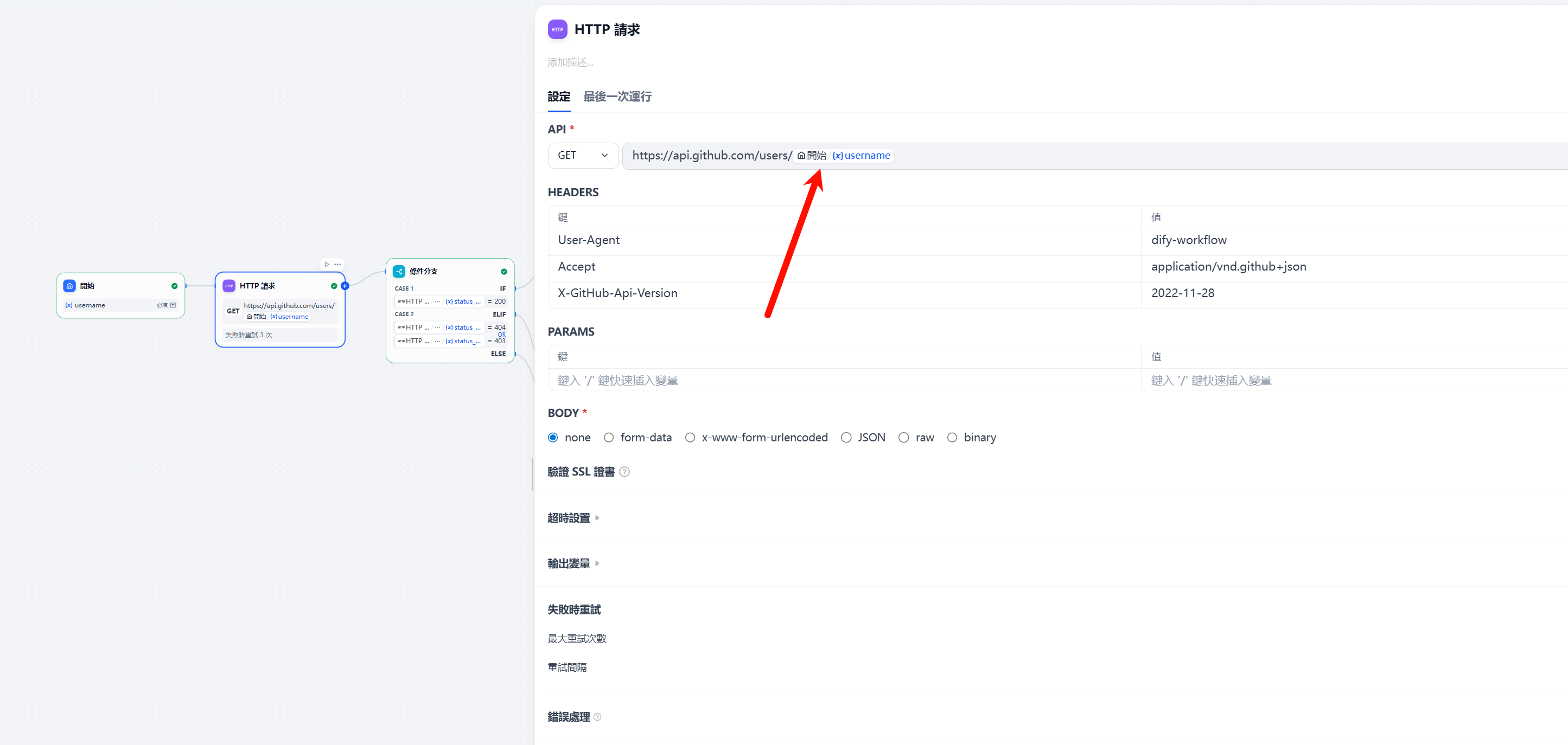
Task: Select the form-data body option
Action: click(x=609, y=438)
